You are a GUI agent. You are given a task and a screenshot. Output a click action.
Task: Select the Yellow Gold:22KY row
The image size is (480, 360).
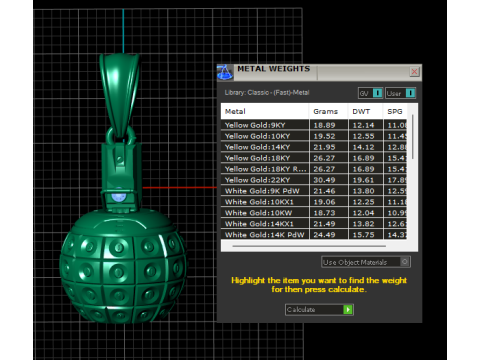pyautogui.click(x=314, y=180)
